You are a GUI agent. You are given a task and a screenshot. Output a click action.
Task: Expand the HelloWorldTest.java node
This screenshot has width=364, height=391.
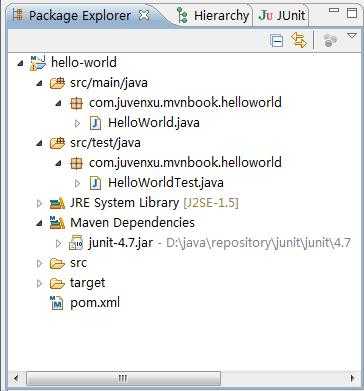(77, 183)
